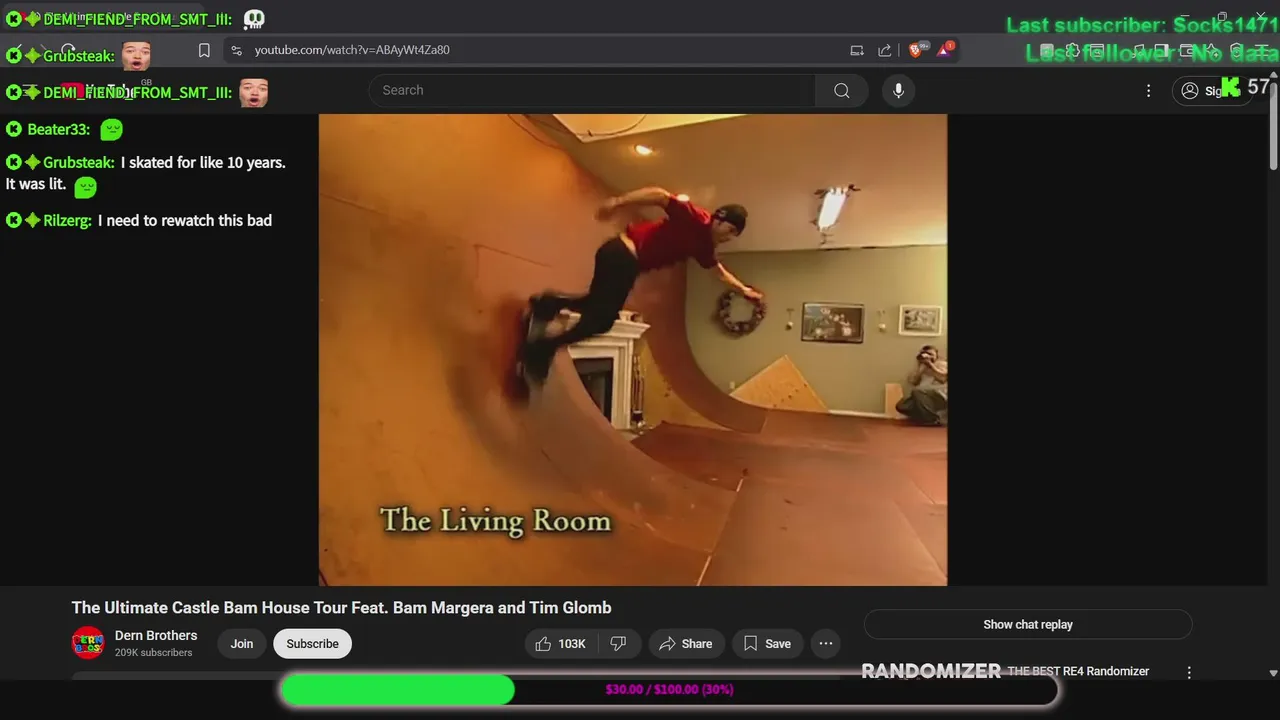Click the video player showing The Living Room
Viewport: 1280px width, 720px height.
[x=633, y=349]
